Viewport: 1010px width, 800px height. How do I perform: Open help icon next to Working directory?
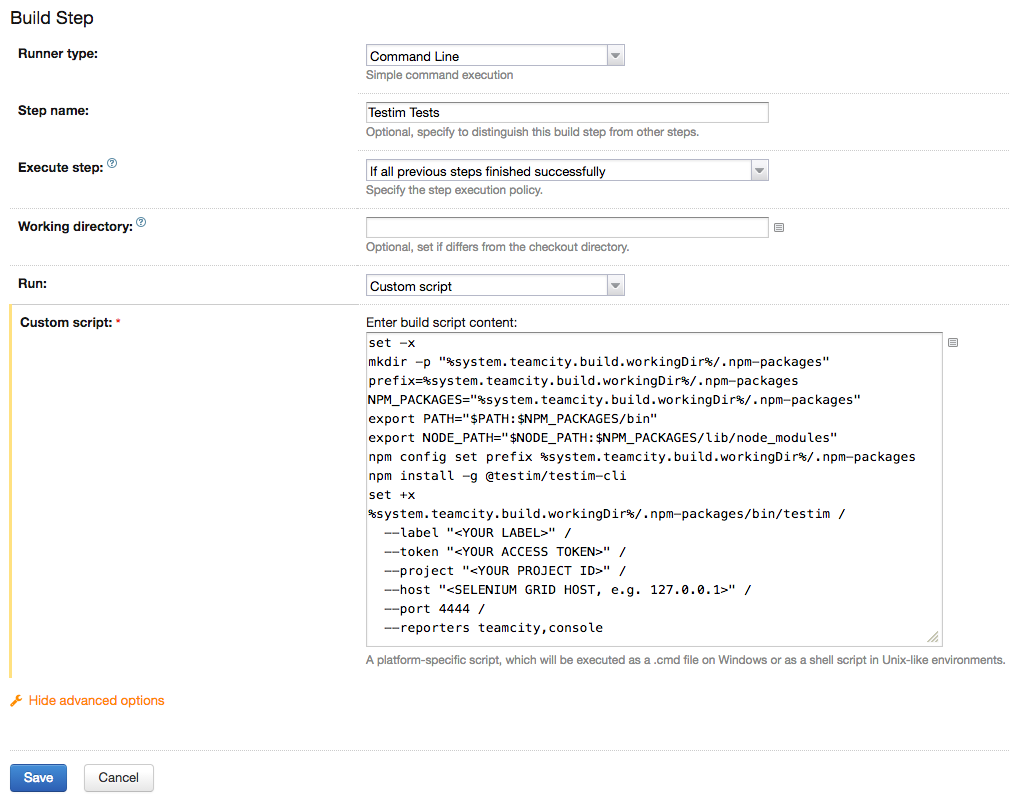[141, 222]
